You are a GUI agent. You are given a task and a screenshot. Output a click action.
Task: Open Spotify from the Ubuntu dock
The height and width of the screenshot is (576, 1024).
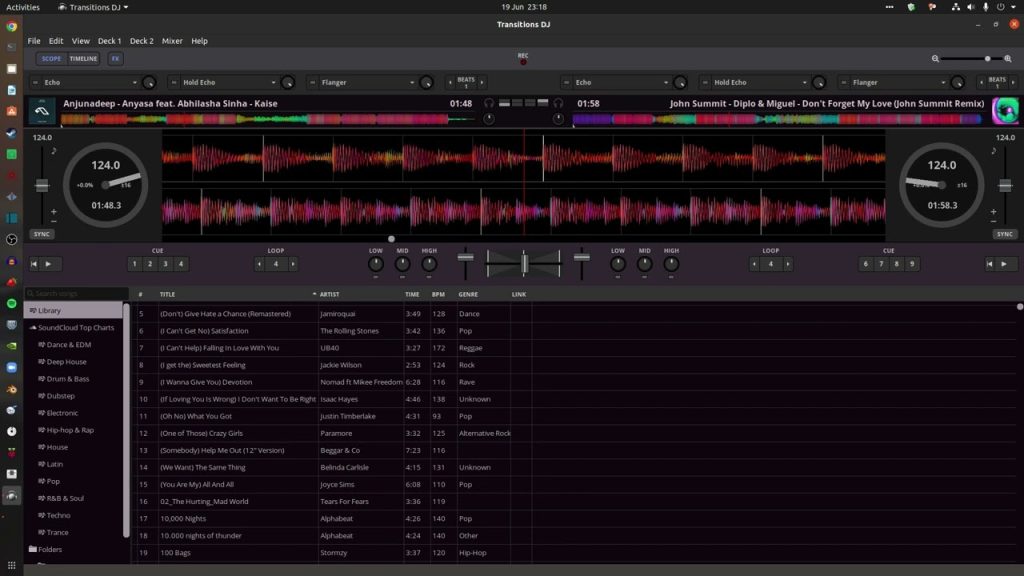(x=11, y=303)
